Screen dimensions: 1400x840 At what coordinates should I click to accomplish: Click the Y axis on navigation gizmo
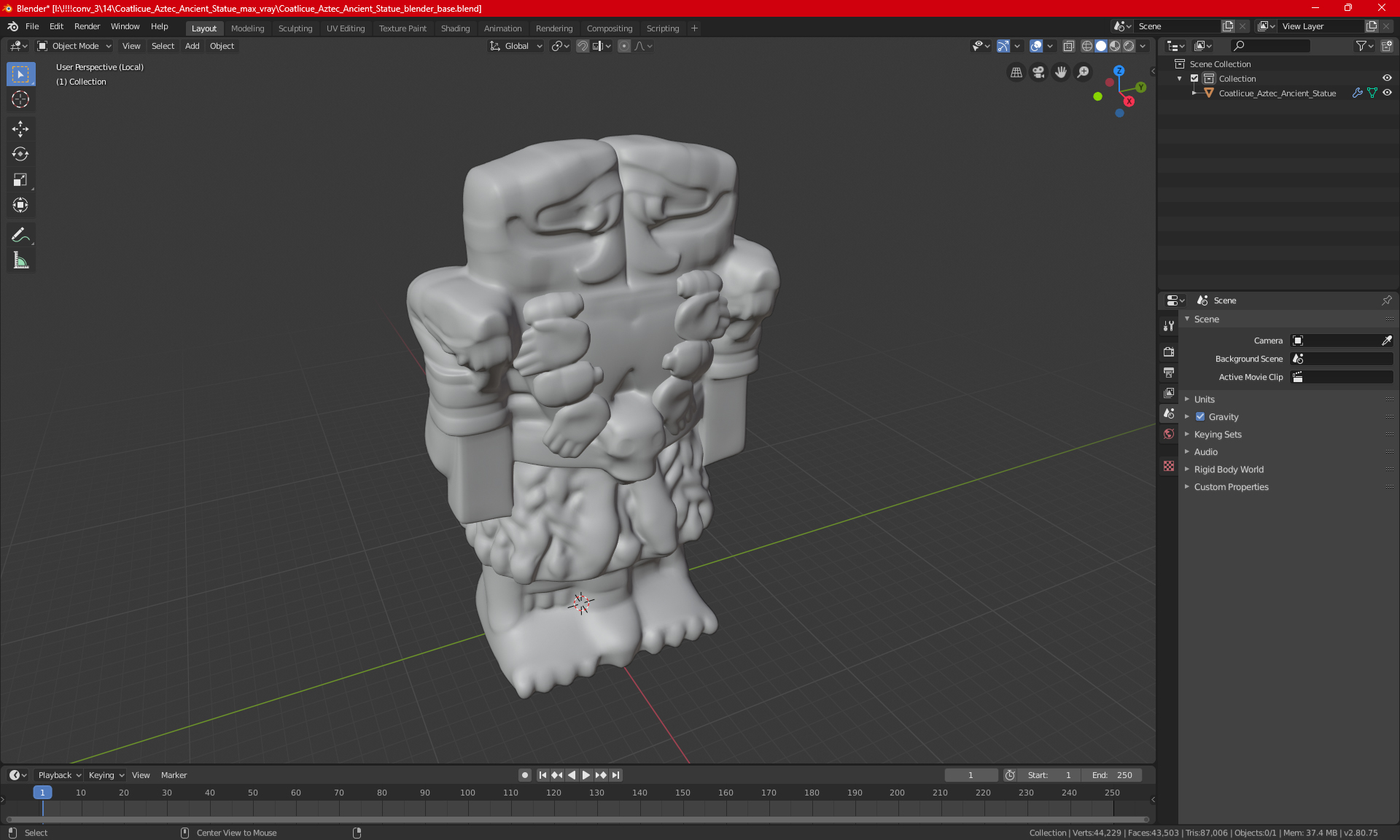[x=1140, y=87]
